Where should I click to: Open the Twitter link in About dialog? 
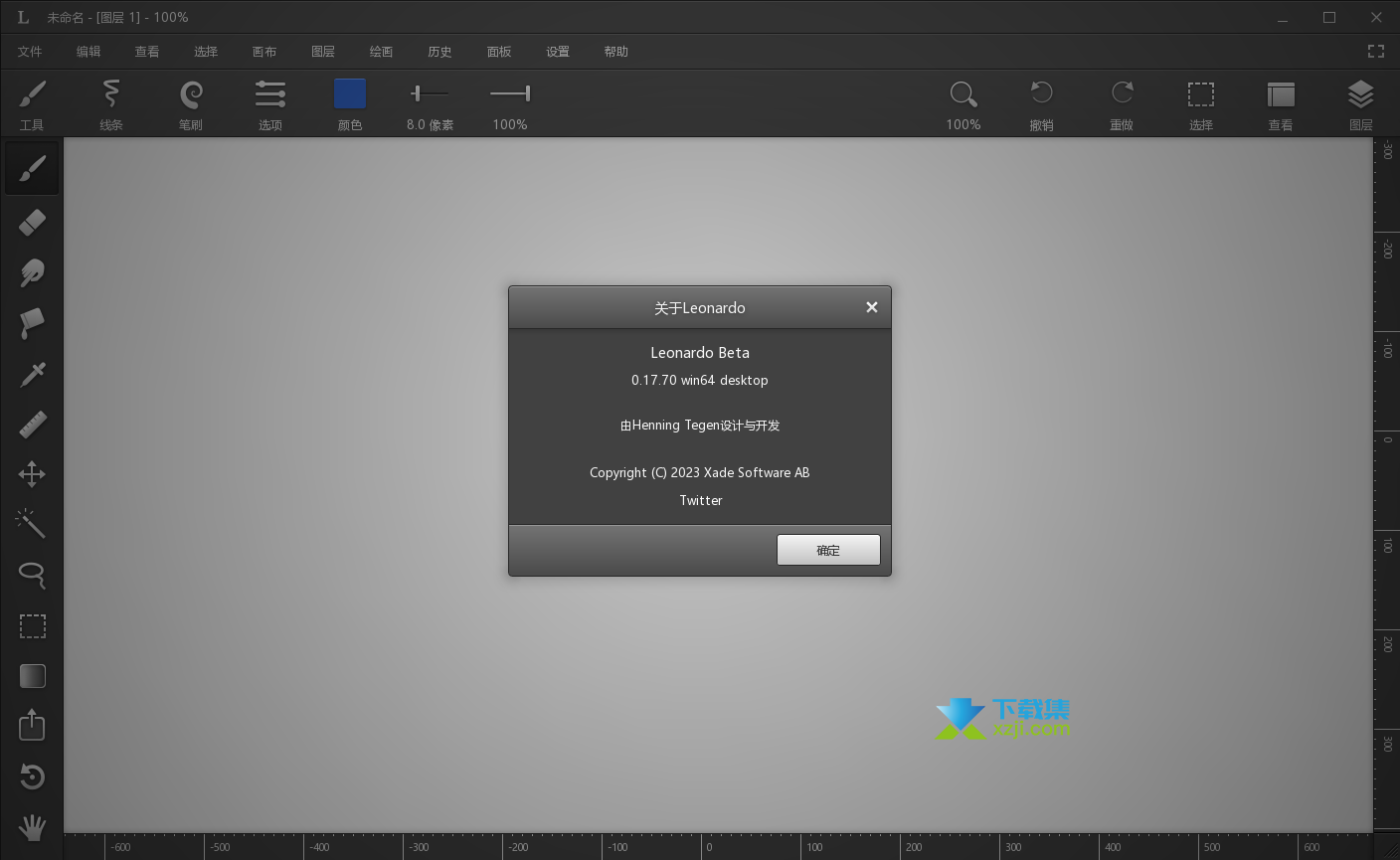pos(701,500)
